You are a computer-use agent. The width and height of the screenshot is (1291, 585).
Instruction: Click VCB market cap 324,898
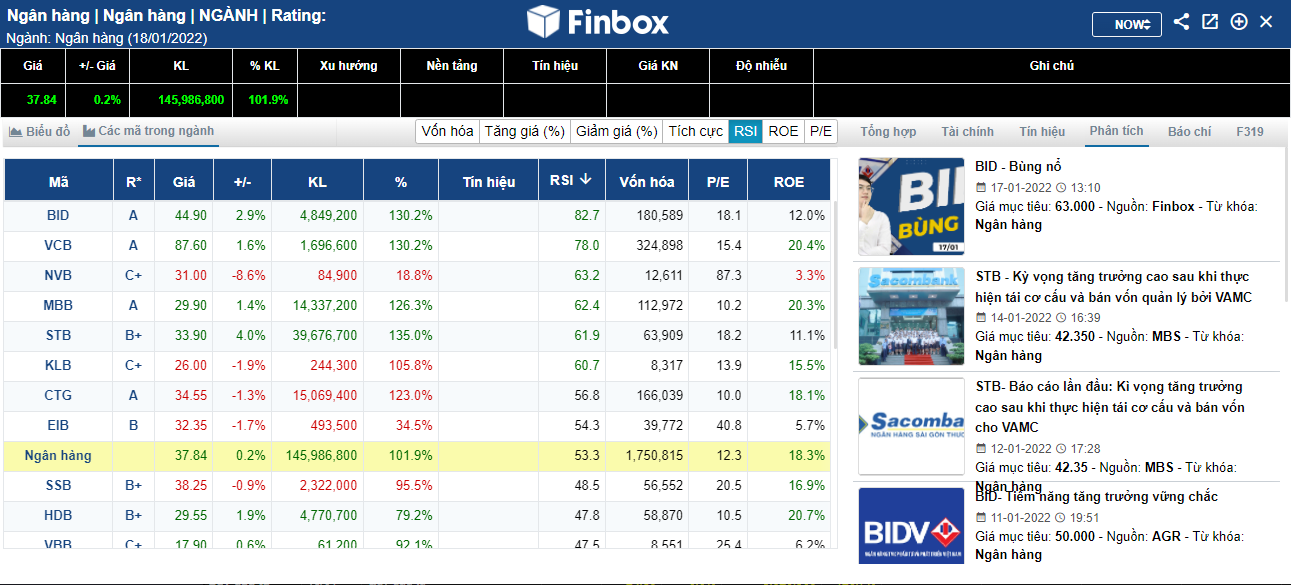(x=659, y=245)
